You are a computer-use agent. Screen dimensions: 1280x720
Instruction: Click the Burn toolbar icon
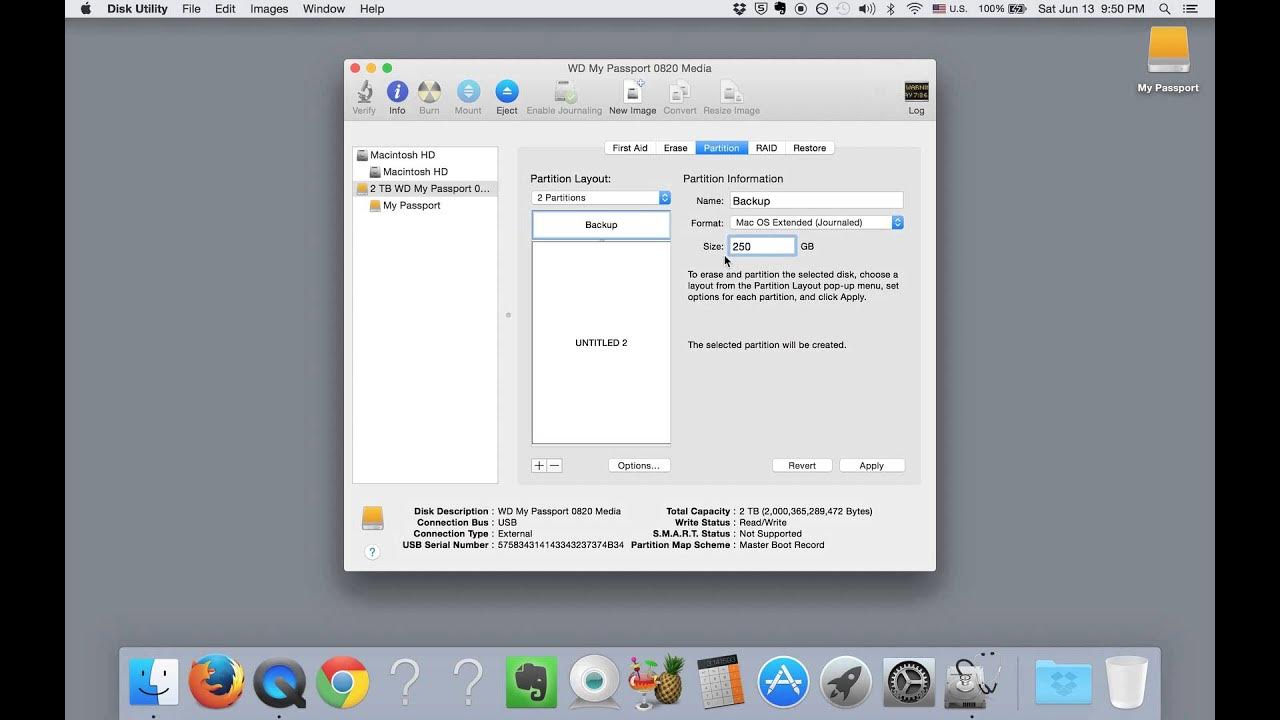tap(429, 97)
